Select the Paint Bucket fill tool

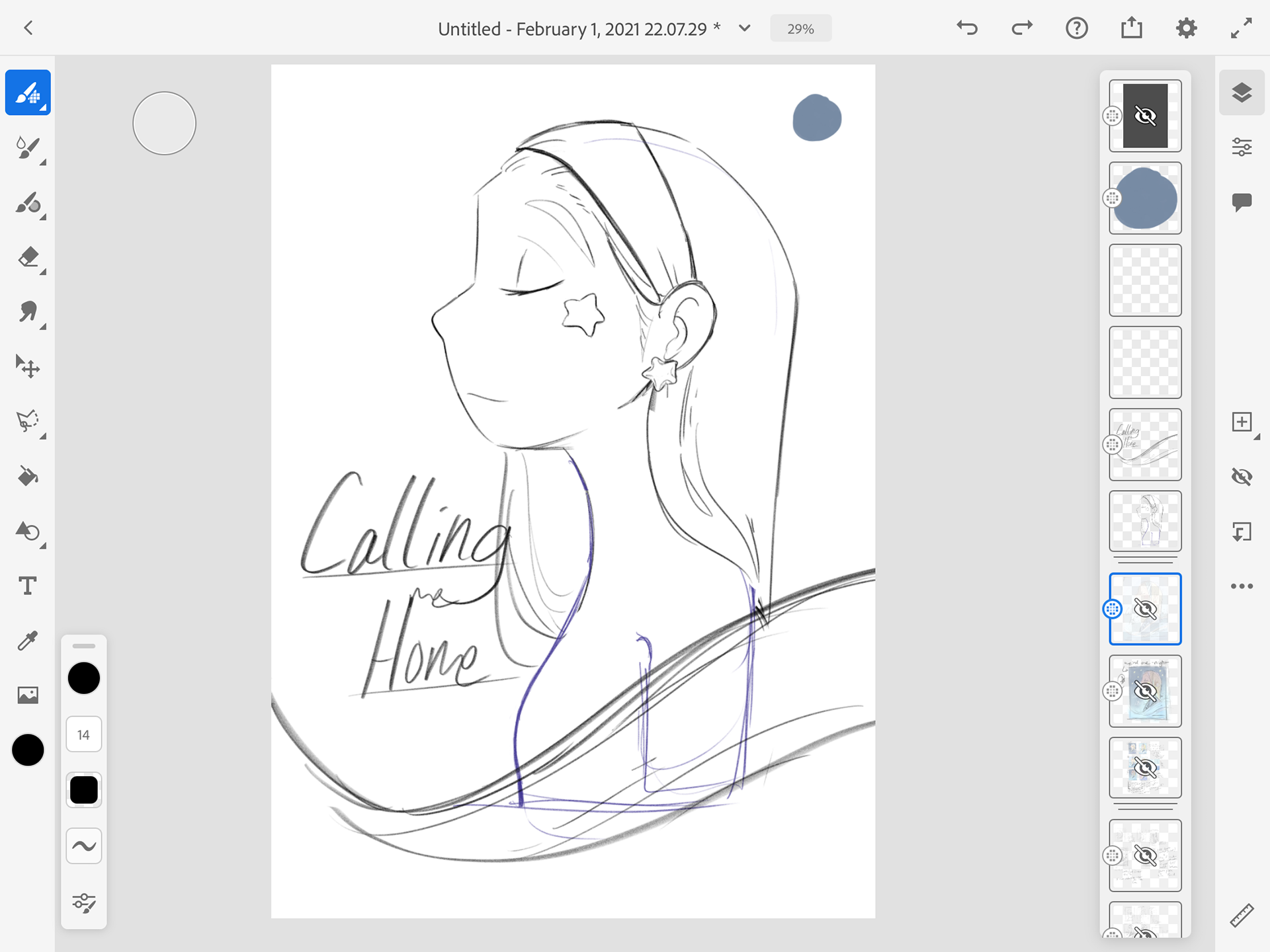28,476
